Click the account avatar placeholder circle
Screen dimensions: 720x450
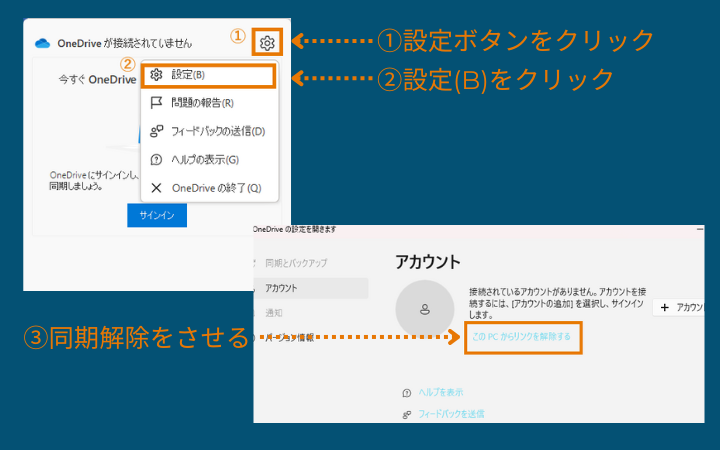pyautogui.click(x=425, y=309)
